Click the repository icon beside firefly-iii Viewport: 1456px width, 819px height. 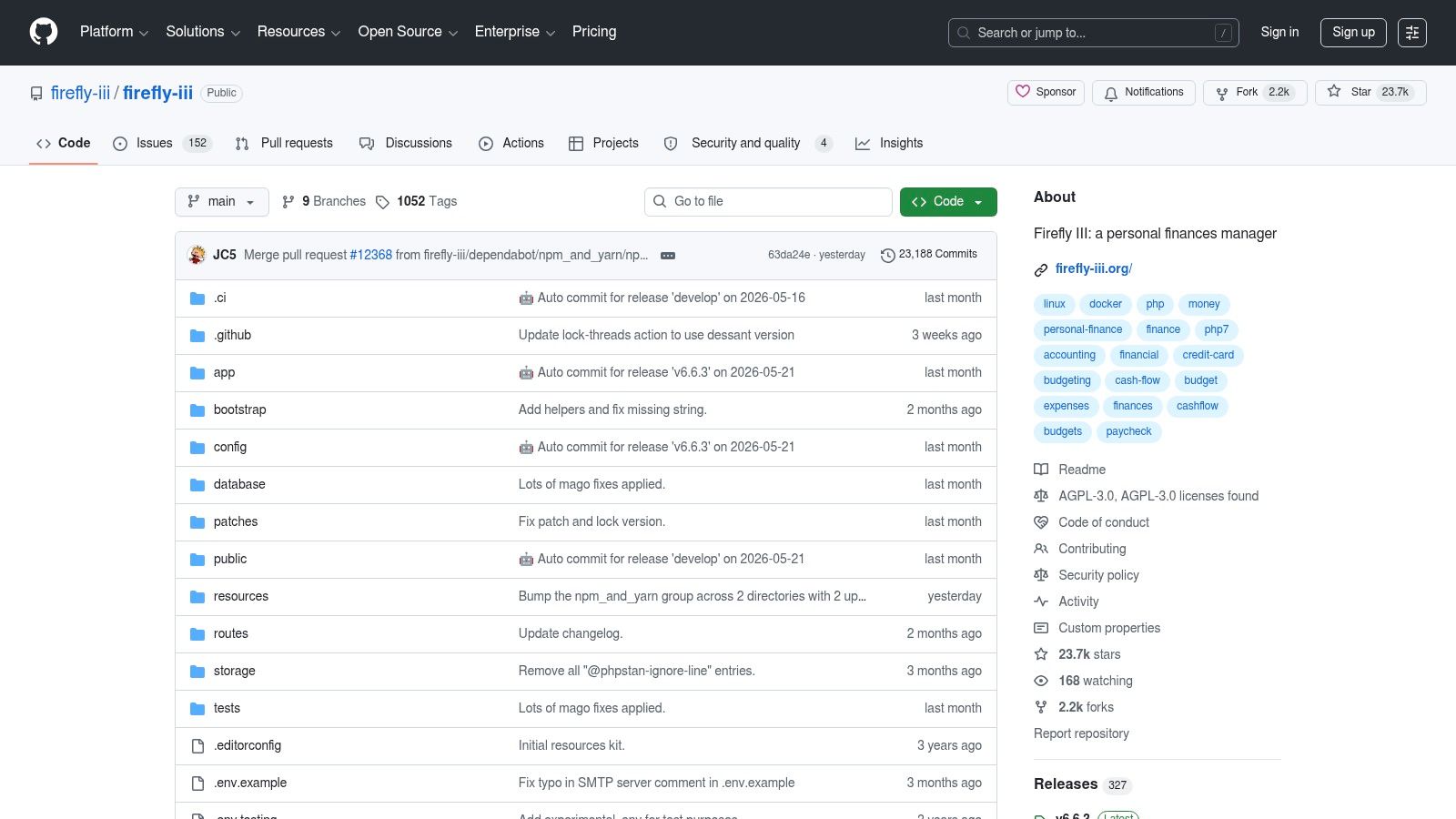click(36, 94)
